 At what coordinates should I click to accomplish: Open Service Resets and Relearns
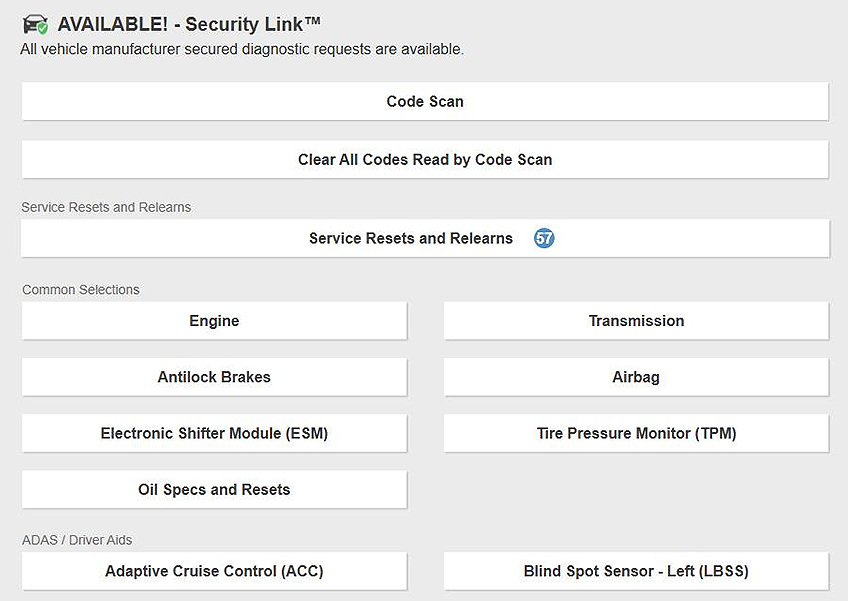(410, 238)
